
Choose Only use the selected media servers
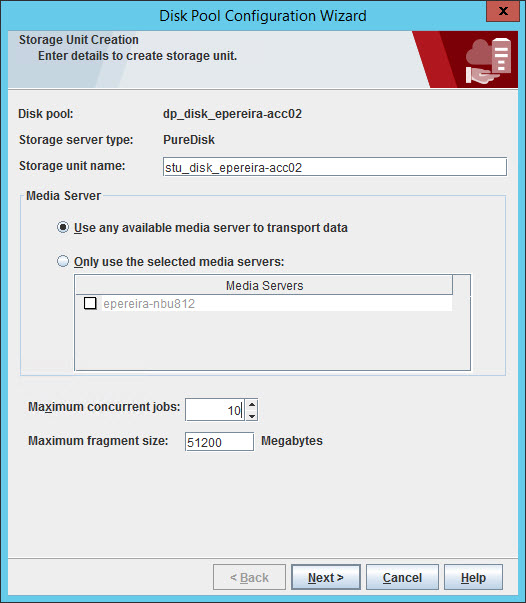pyautogui.click(x=63, y=261)
